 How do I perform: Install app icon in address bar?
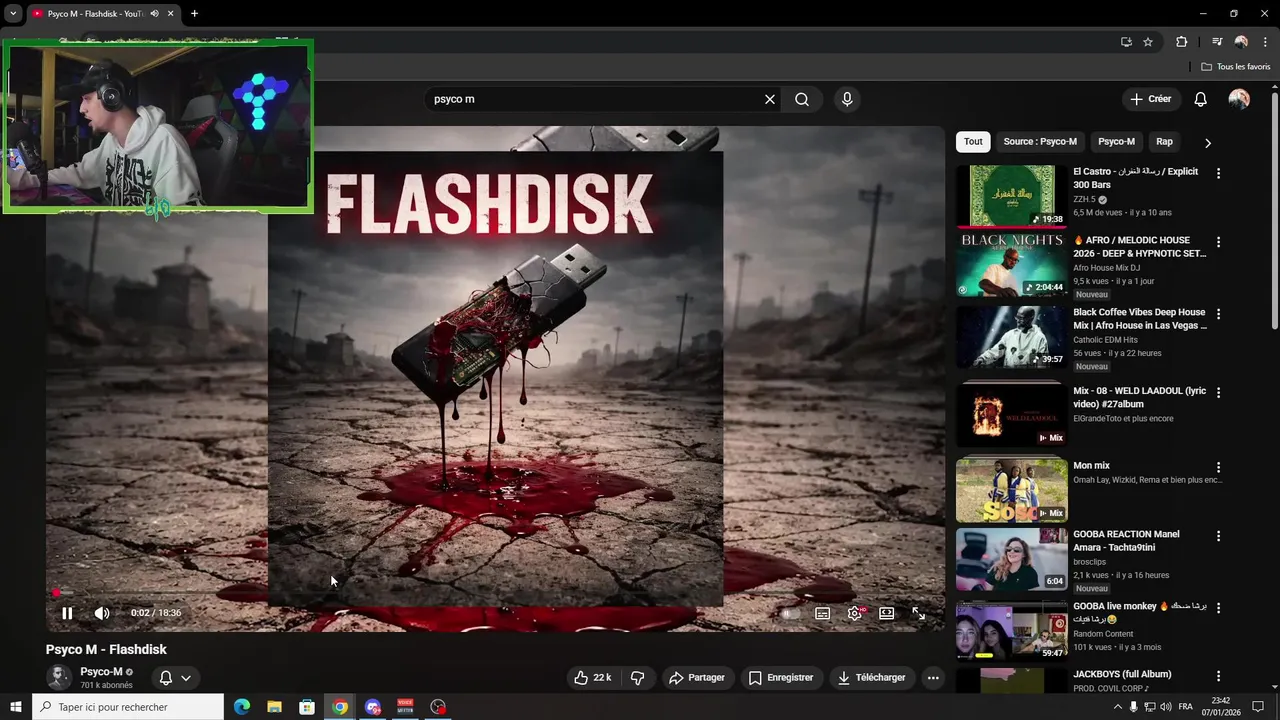pyautogui.click(x=1126, y=42)
